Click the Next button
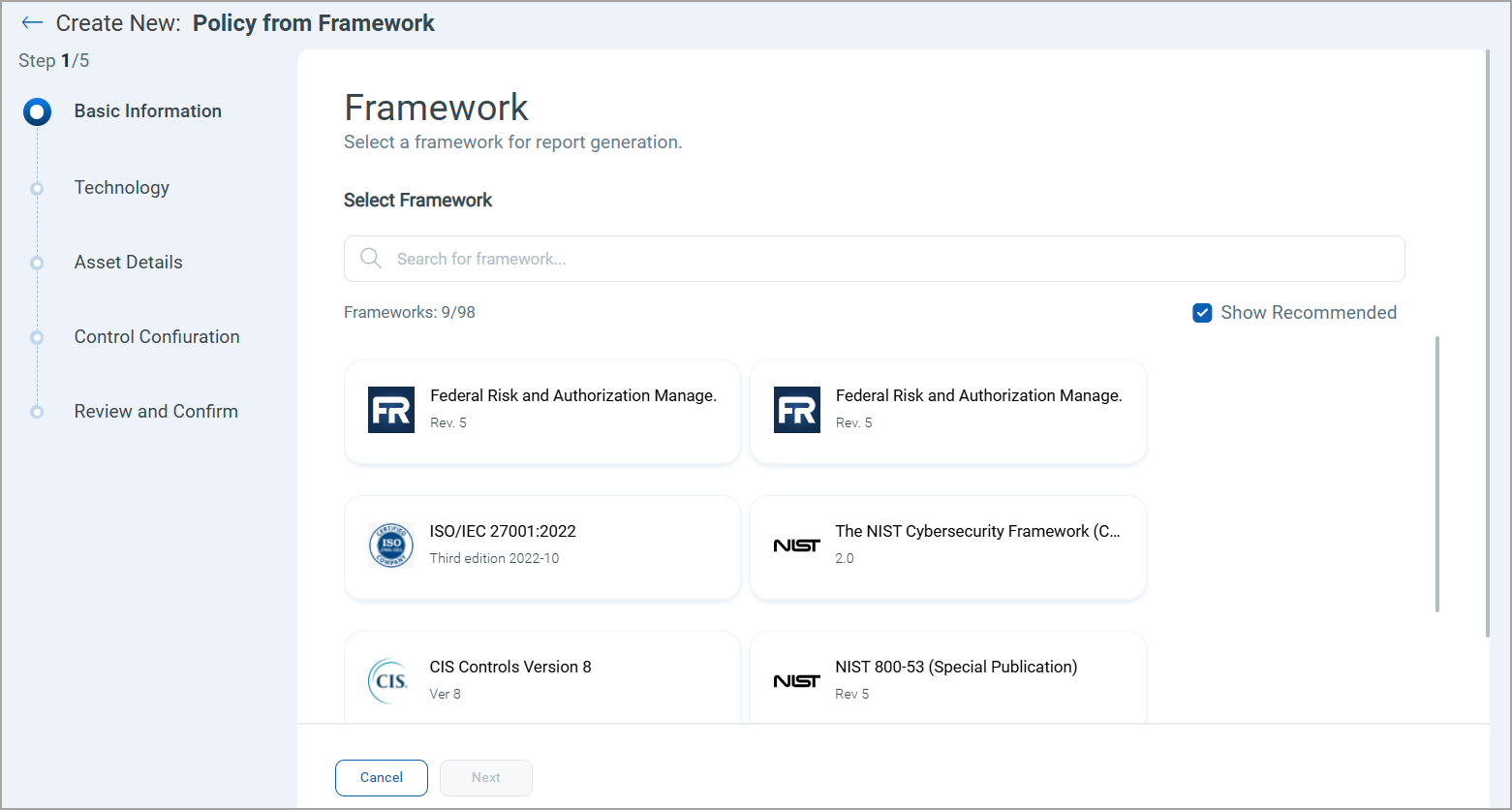The image size is (1512, 810). pos(485,777)
